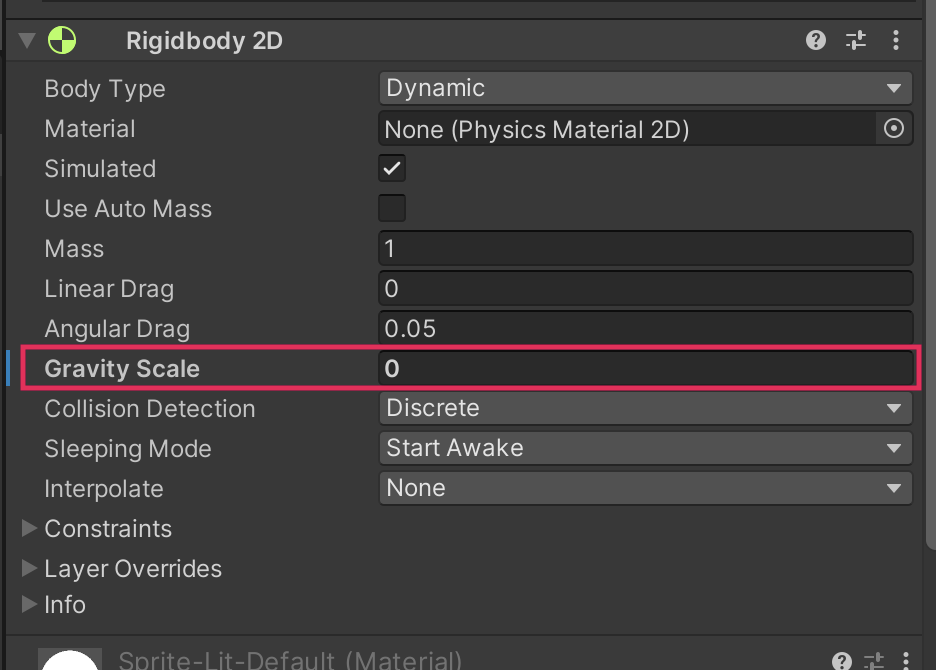Enable the Use Auto Mass checkbox
This screenshot has width=936, height=670.
click(x=392, y=208)
